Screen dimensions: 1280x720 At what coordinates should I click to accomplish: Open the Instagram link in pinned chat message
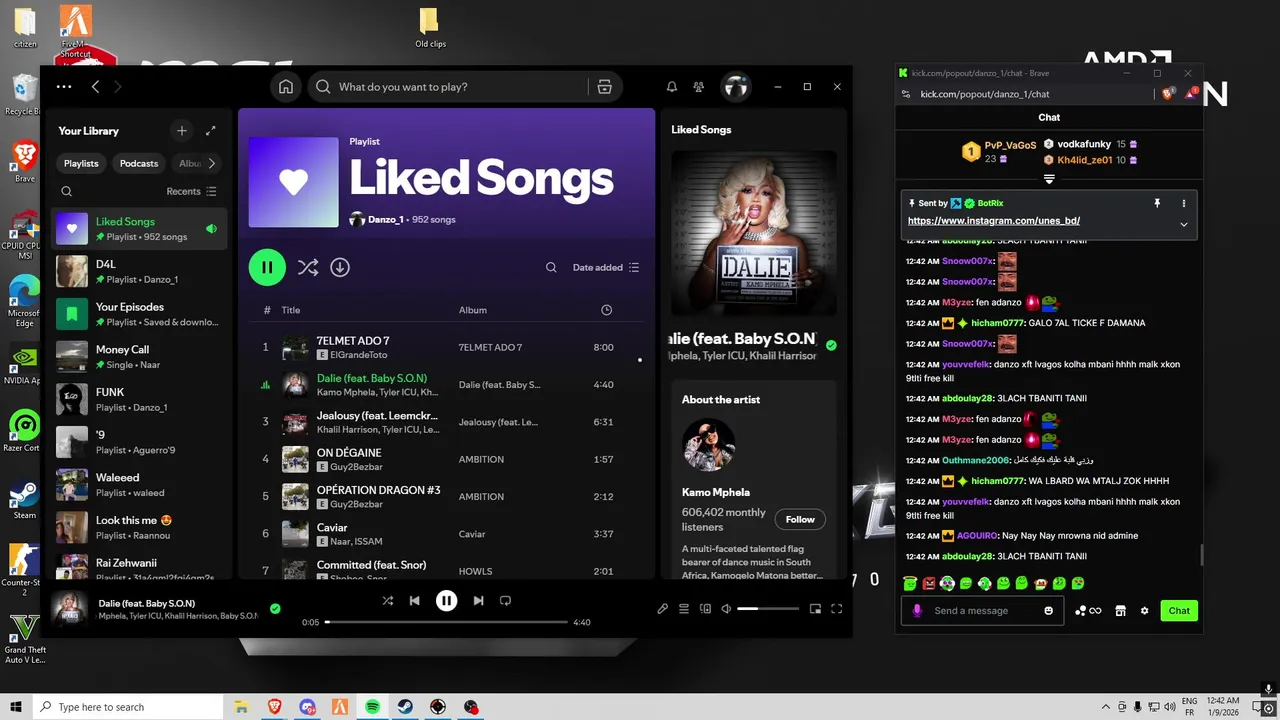pyautogui.click(x=994, y=221)
